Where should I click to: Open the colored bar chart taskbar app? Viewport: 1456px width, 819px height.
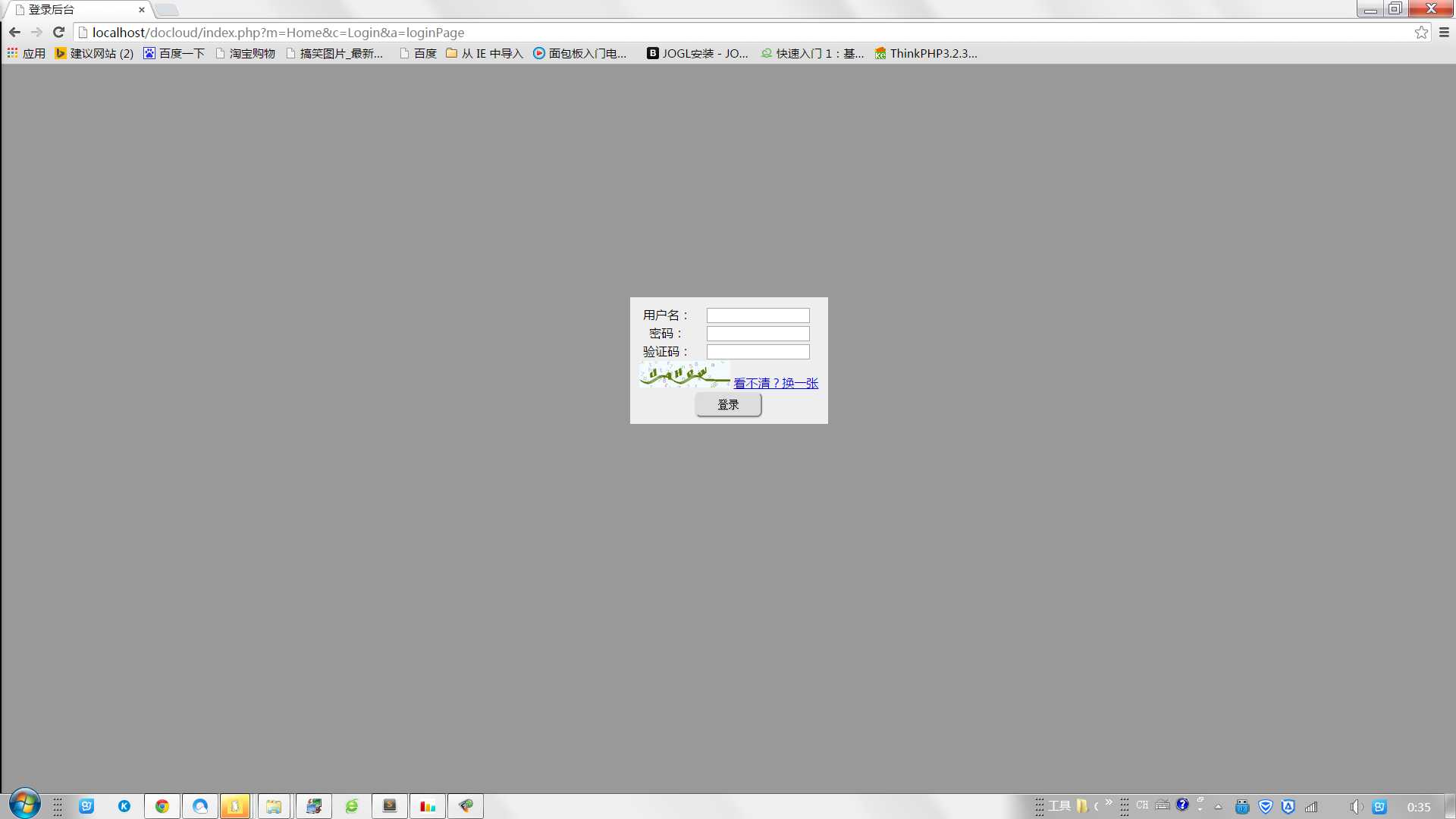coord(428,806)
